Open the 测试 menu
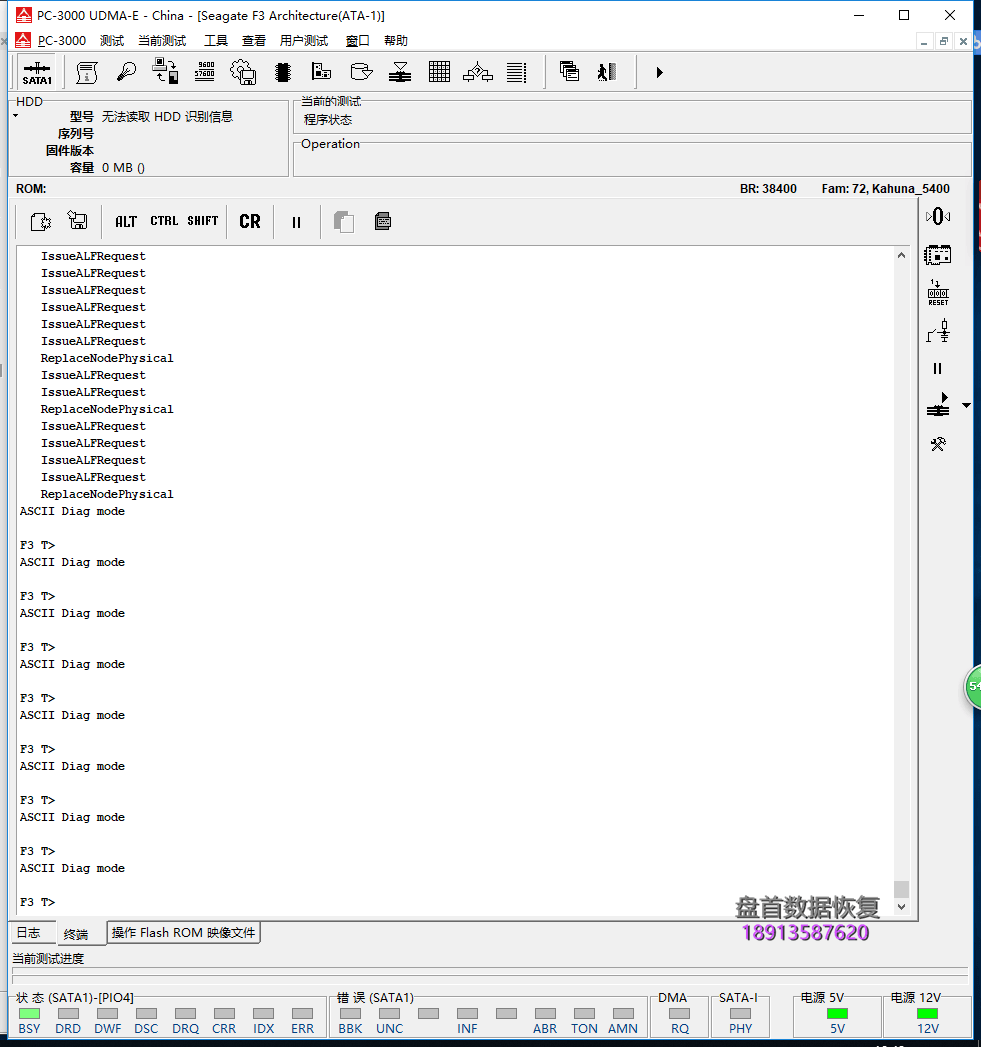The height and width of the screenshot is (1047, 981). point(112,41)
